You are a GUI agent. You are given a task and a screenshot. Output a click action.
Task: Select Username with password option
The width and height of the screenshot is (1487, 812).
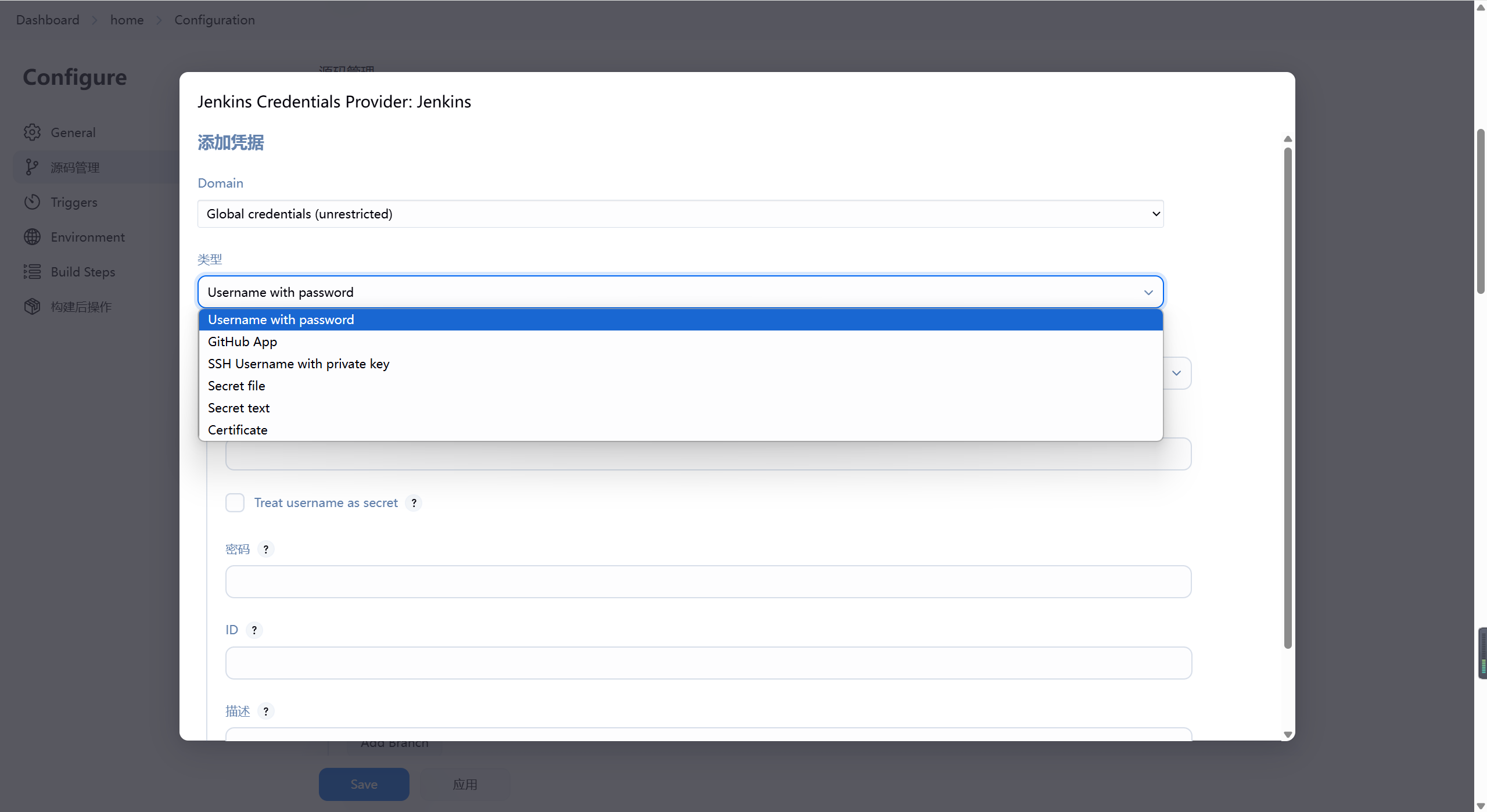point(681,320)
